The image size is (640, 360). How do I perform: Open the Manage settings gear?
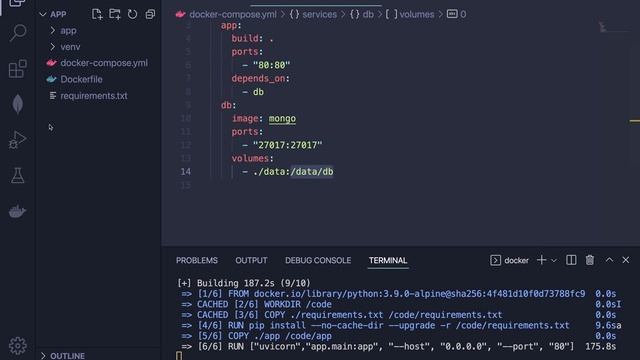(18, 346)
